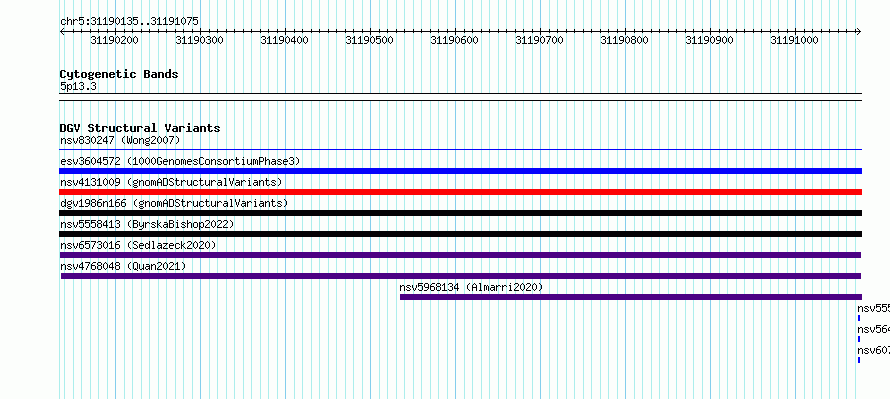Click the black dgv1986n166 variant bar
This screenshot has height=399, width=890.
pyautogui.click(x=460, y=213)
